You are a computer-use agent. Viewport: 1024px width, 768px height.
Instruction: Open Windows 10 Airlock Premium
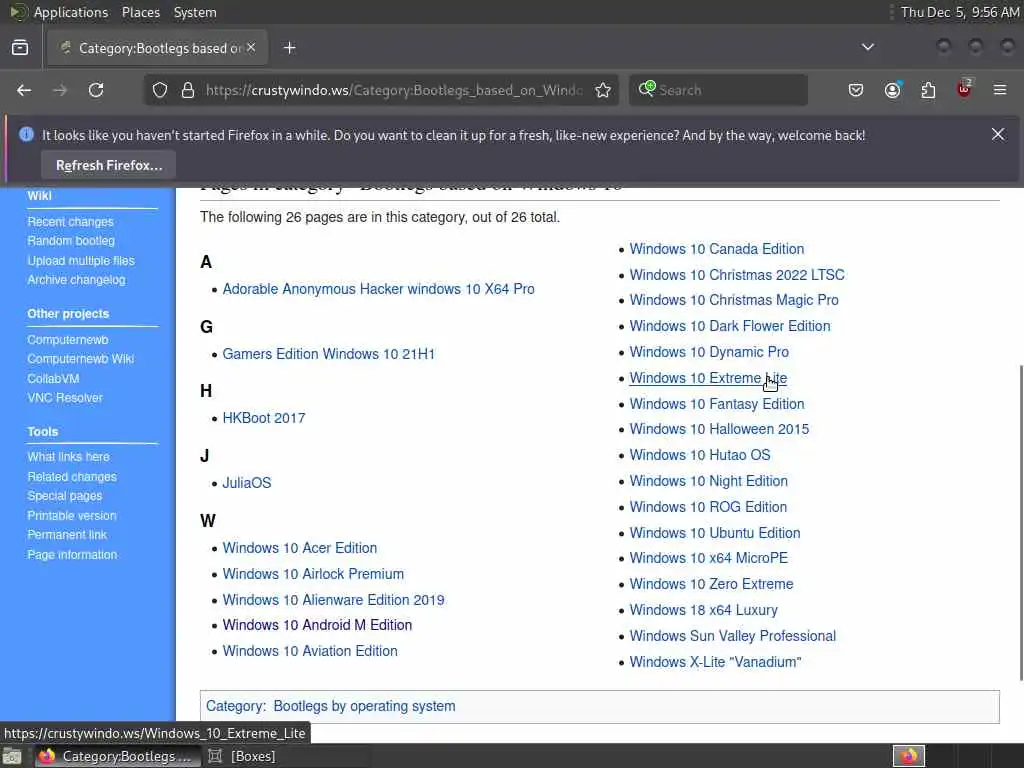[313, 574]
